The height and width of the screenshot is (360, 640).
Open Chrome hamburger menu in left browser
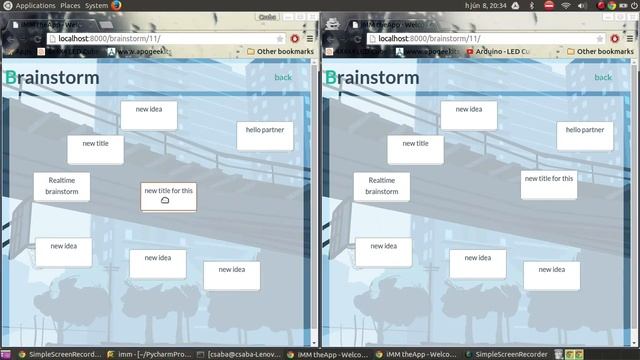click(x=310, y=39)
